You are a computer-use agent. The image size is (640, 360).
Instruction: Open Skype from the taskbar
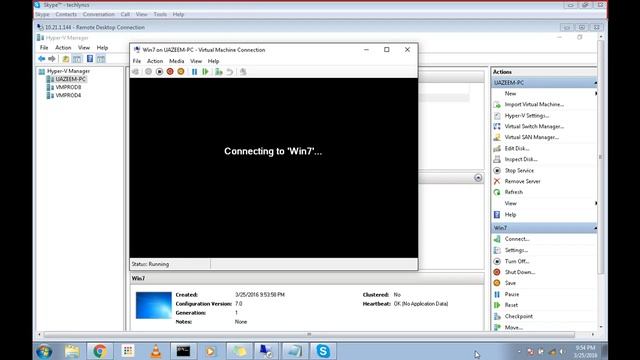pos(323,351)
